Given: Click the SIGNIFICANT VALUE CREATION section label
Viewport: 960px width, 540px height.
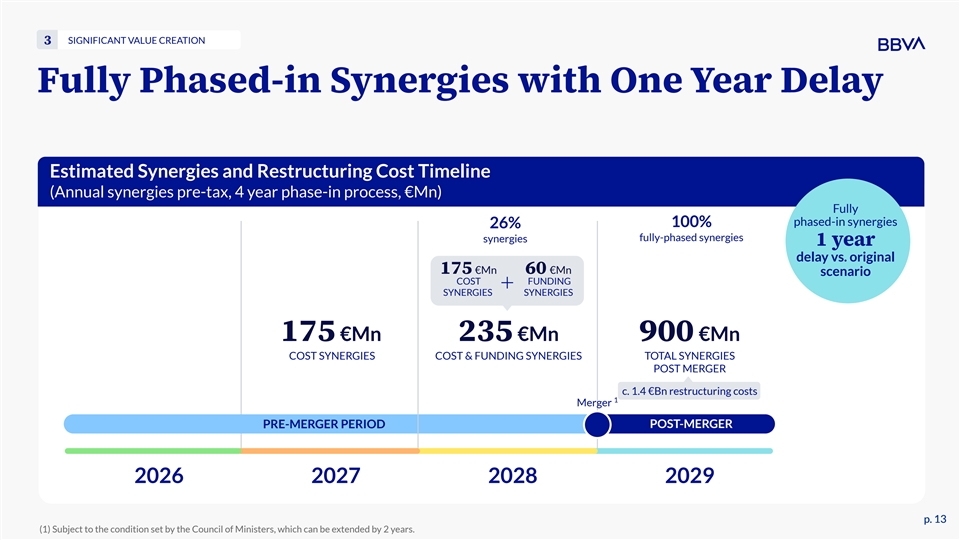Looking at the screenshot, I should click(x=136, y=40).
